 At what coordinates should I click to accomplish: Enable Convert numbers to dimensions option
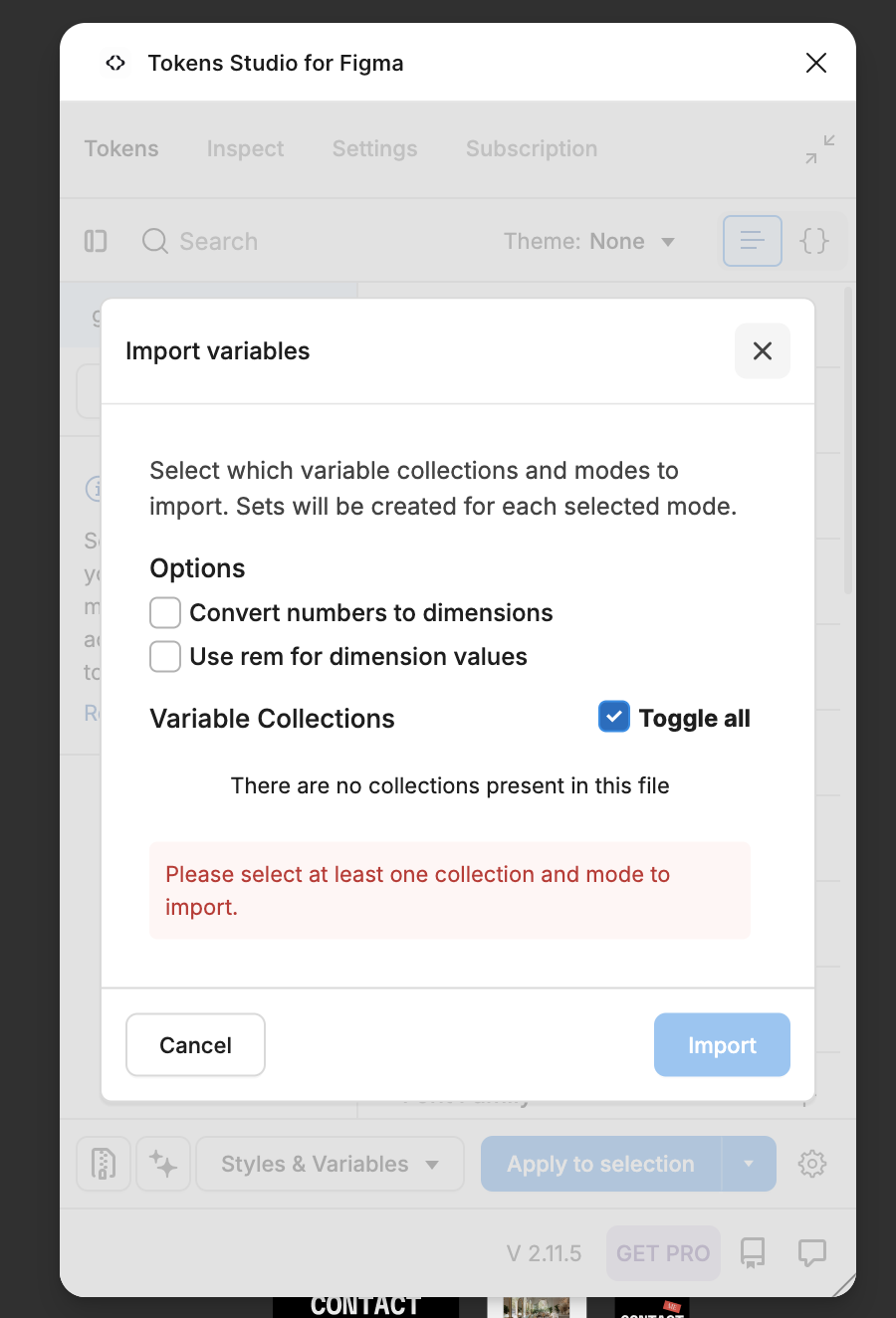click(x=165, y=613)
